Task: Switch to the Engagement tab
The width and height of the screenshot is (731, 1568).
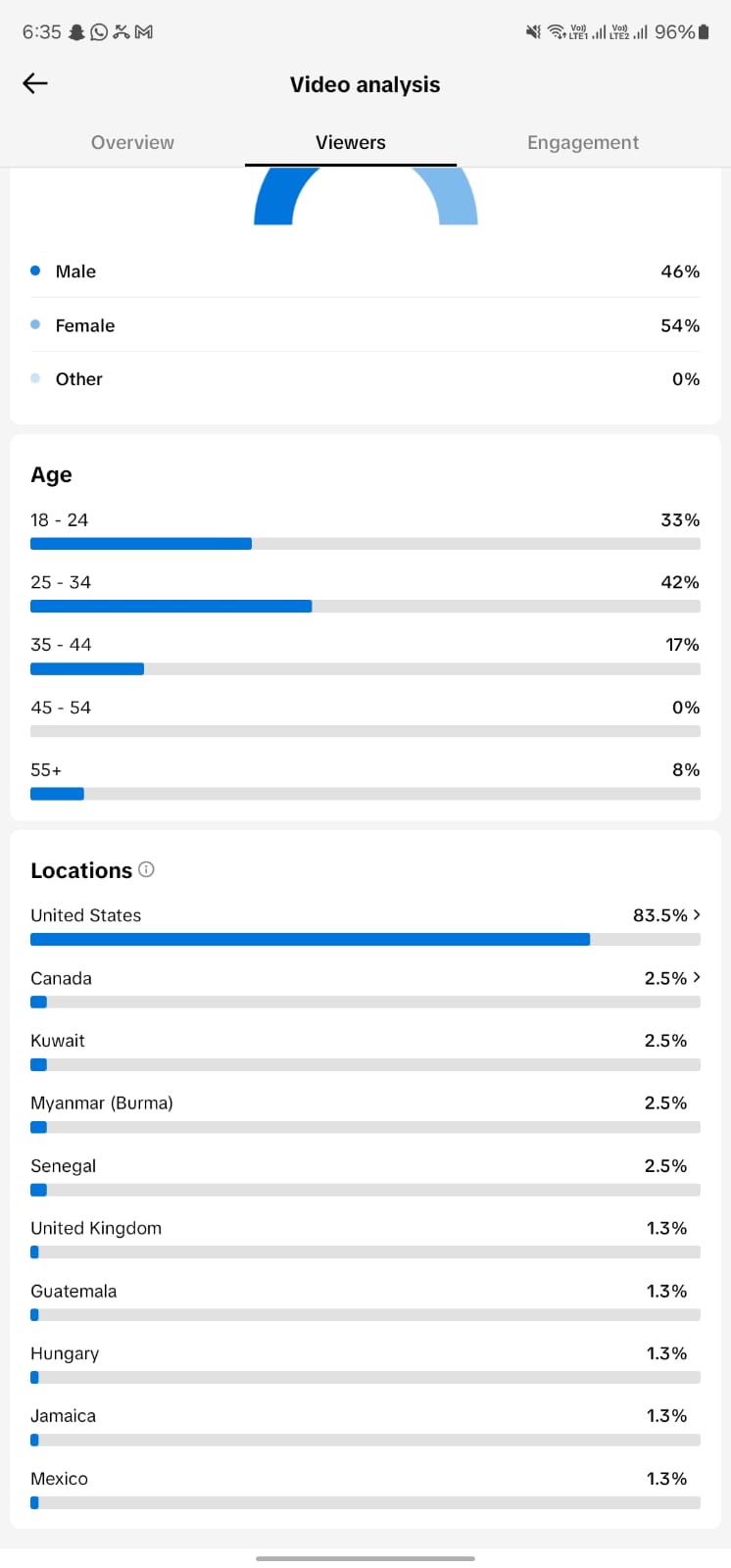Action: click(583, 142)
